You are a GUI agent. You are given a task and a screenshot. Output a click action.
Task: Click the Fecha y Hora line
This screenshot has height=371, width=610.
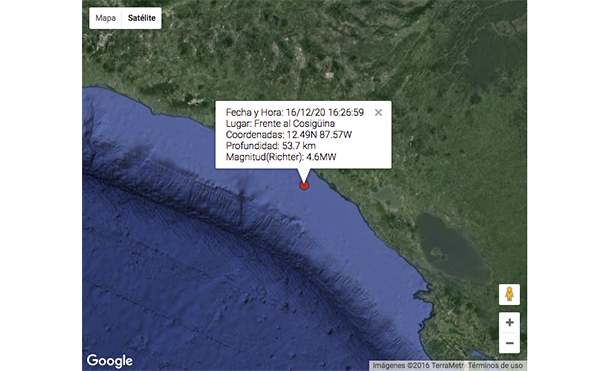pos(294,112)
